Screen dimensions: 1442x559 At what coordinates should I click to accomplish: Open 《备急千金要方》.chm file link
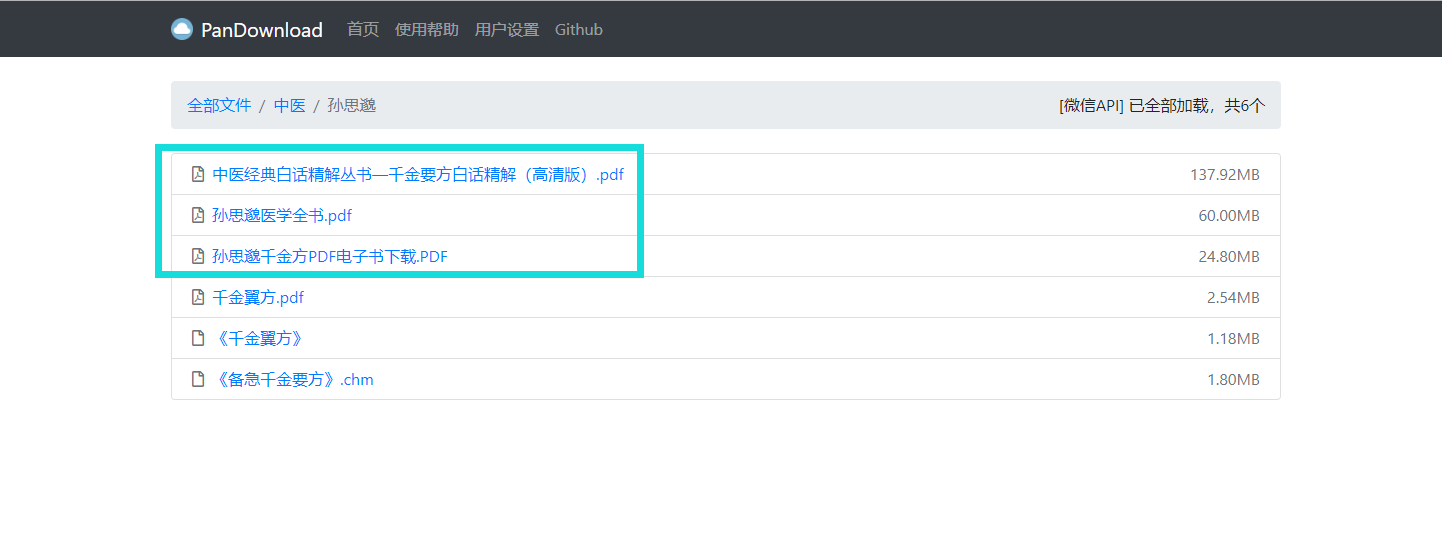pyautogui.click(x=293, y=379)
